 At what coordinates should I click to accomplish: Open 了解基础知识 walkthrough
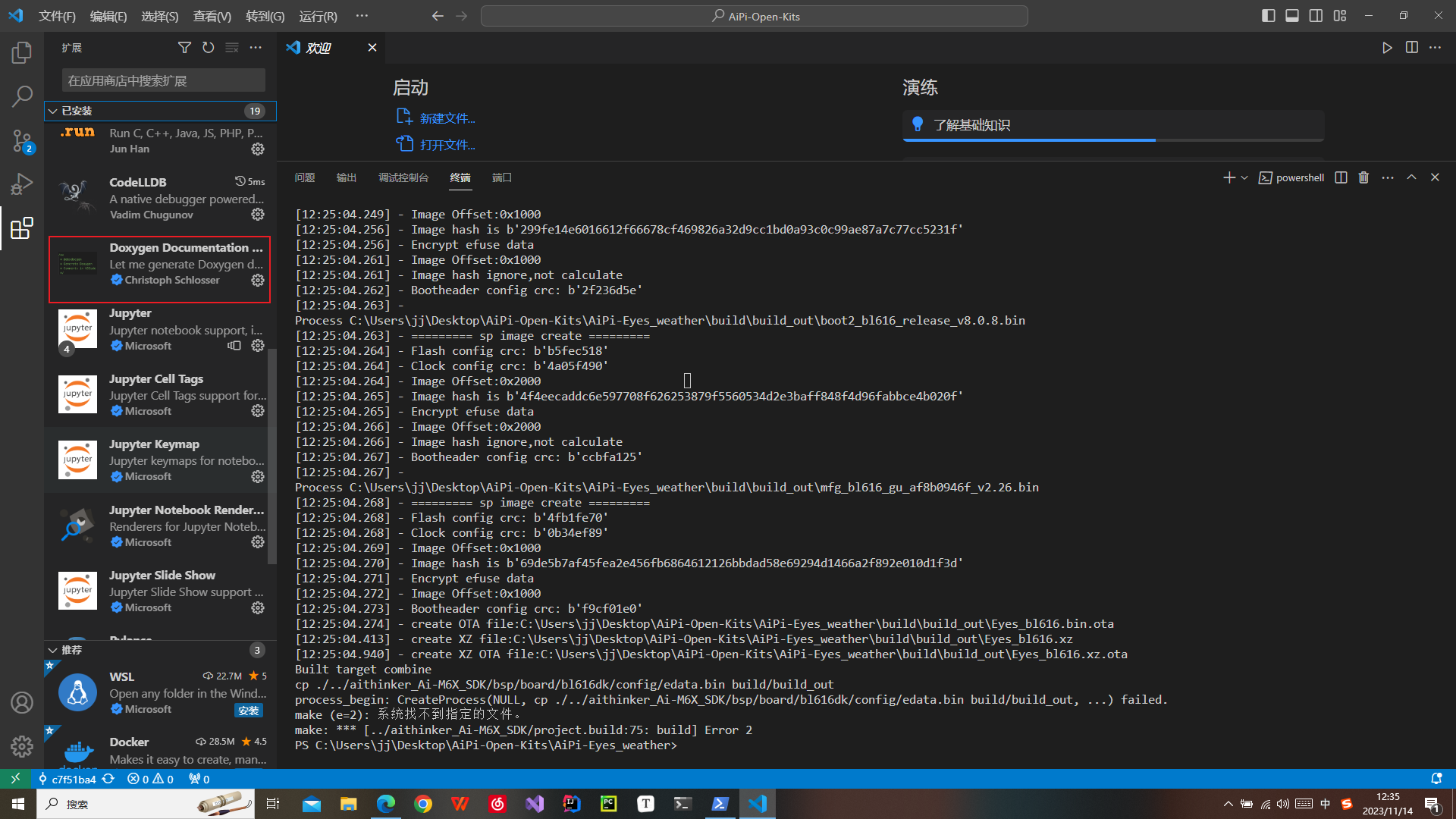pyautogui.click(x=1113, y=125)
